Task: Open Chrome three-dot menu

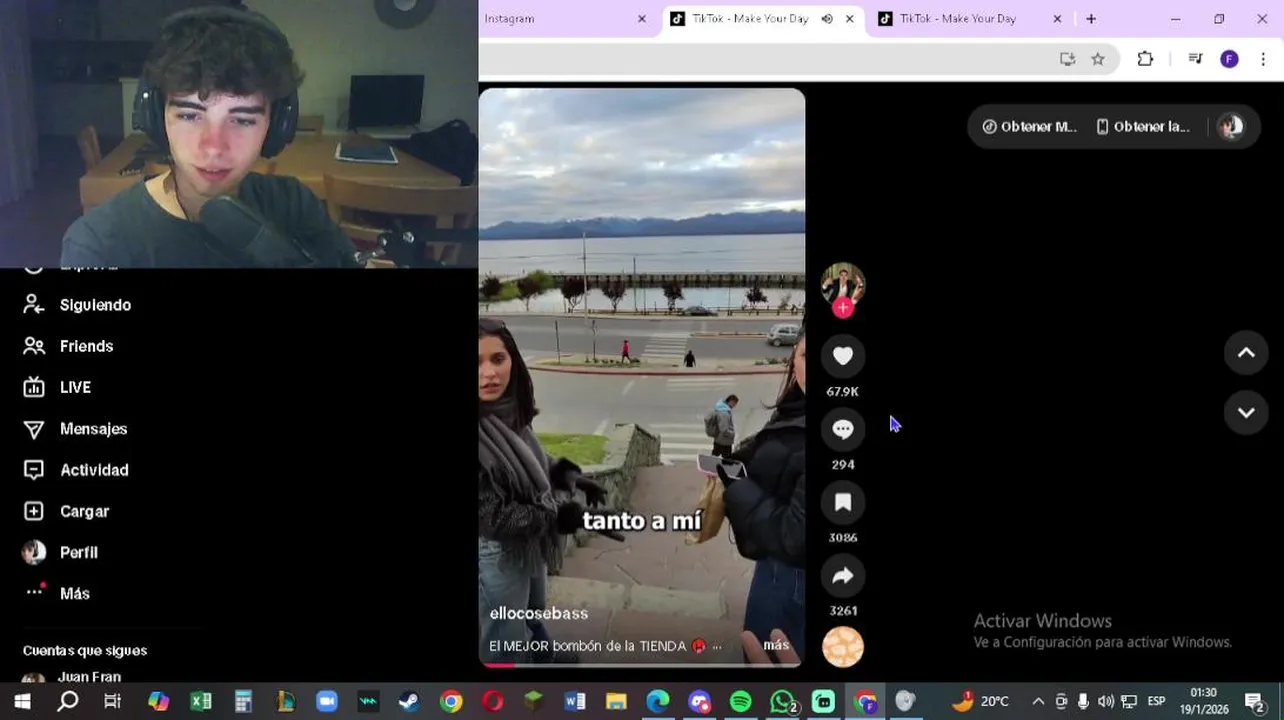Action: click(1263, 59)
